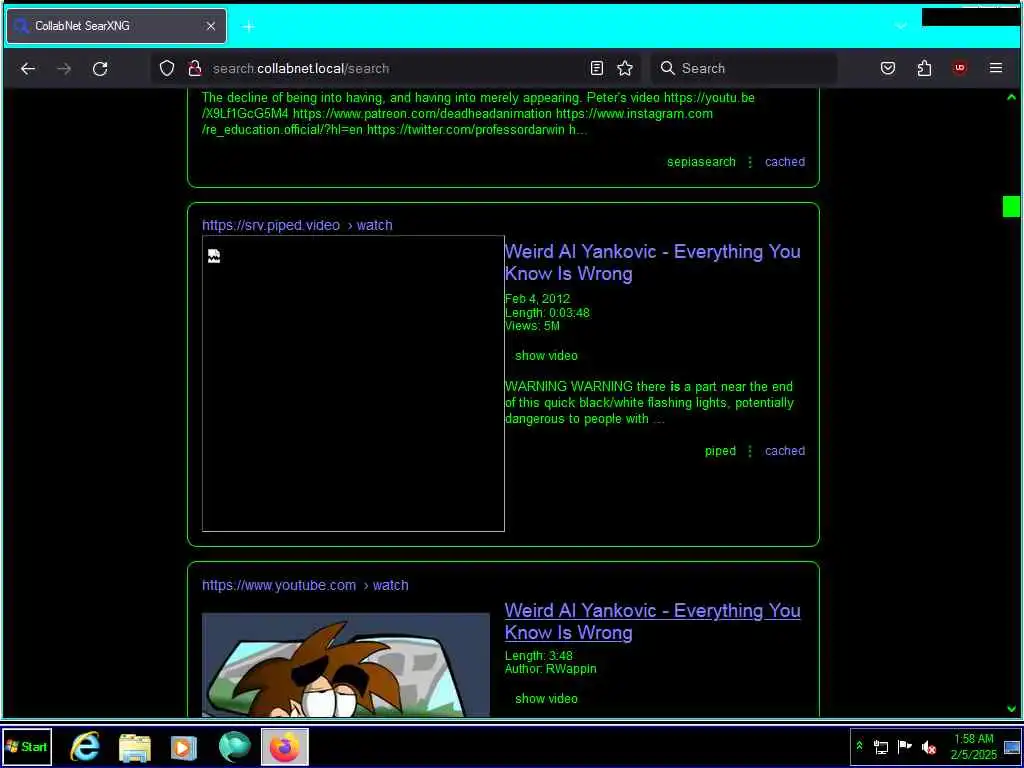1024x768 pixels.
Task: Click the network tray icon
Action: click(881, 747)
